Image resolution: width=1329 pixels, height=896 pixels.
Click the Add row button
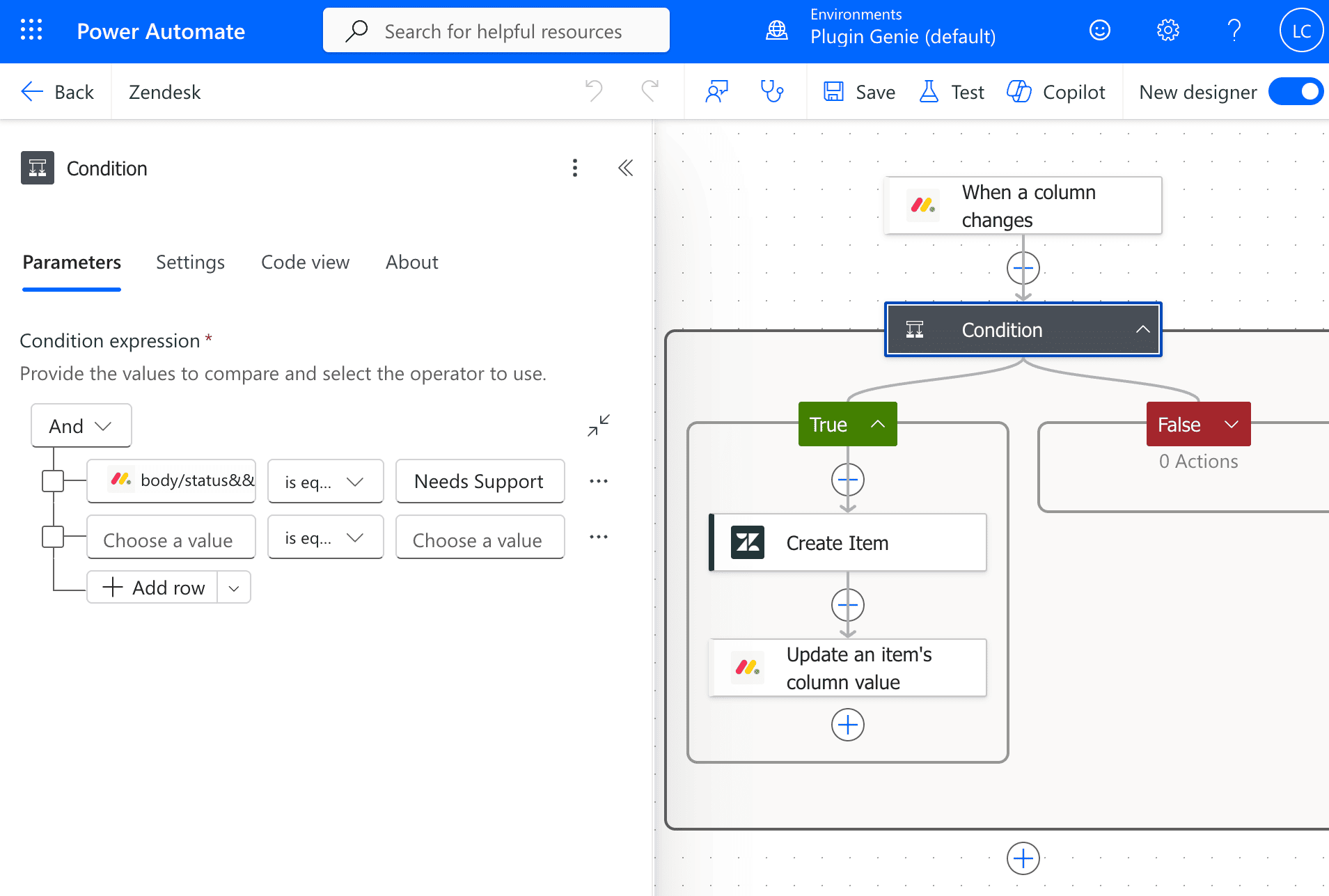tap(152, 588)
